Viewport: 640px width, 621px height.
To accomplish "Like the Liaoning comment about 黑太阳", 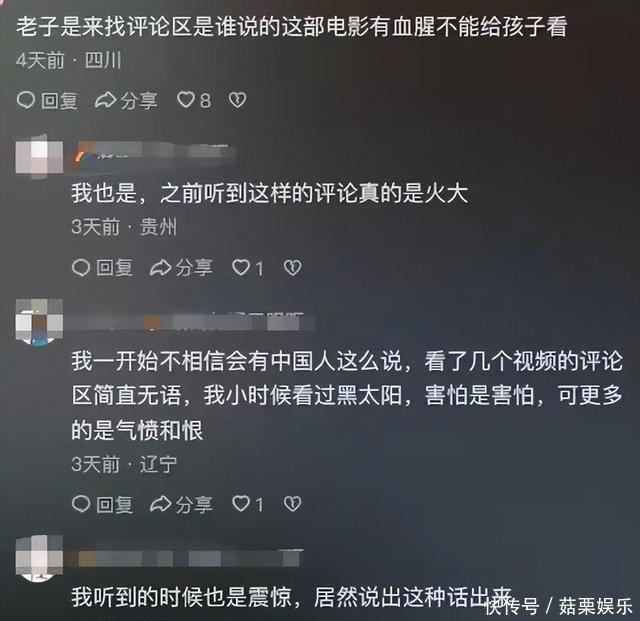I will [x=248, y=504].
